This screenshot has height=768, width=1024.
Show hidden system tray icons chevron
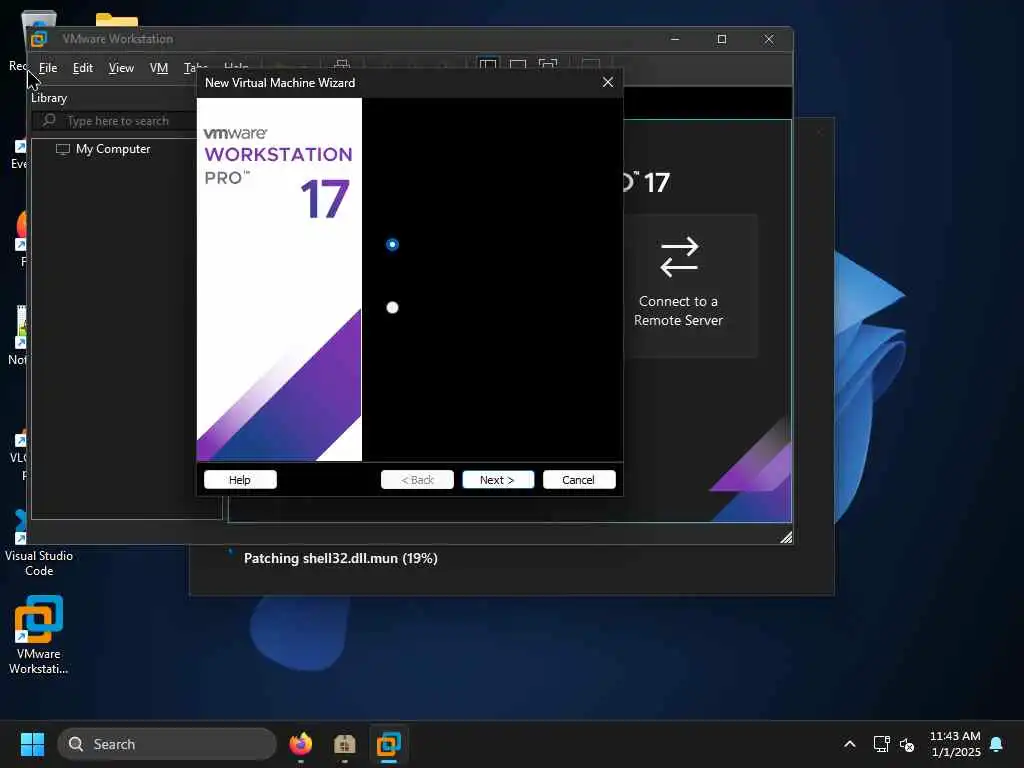(850, 744)
